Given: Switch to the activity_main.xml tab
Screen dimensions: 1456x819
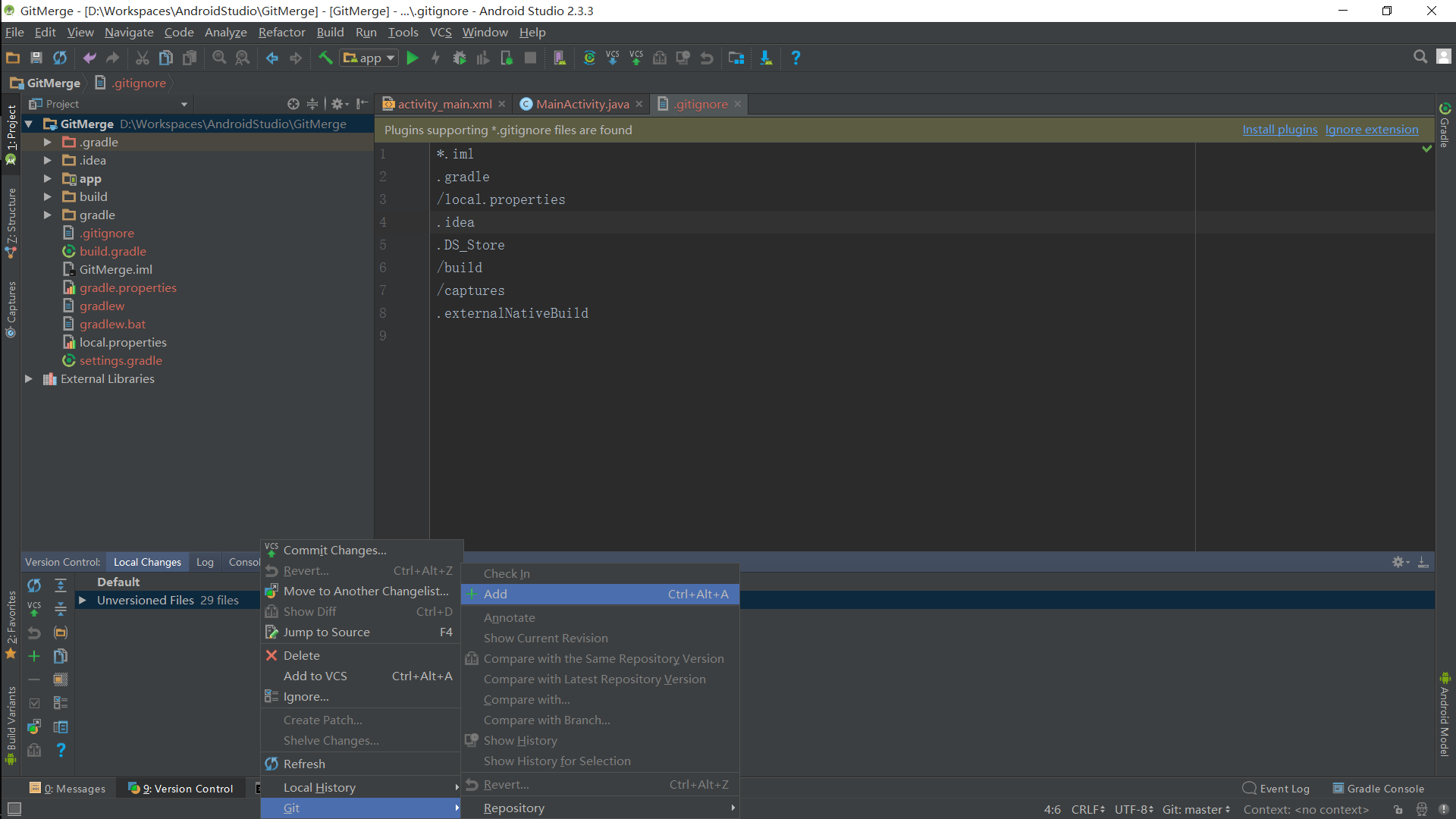Looking at the screenshot, I should coord(444,105).
